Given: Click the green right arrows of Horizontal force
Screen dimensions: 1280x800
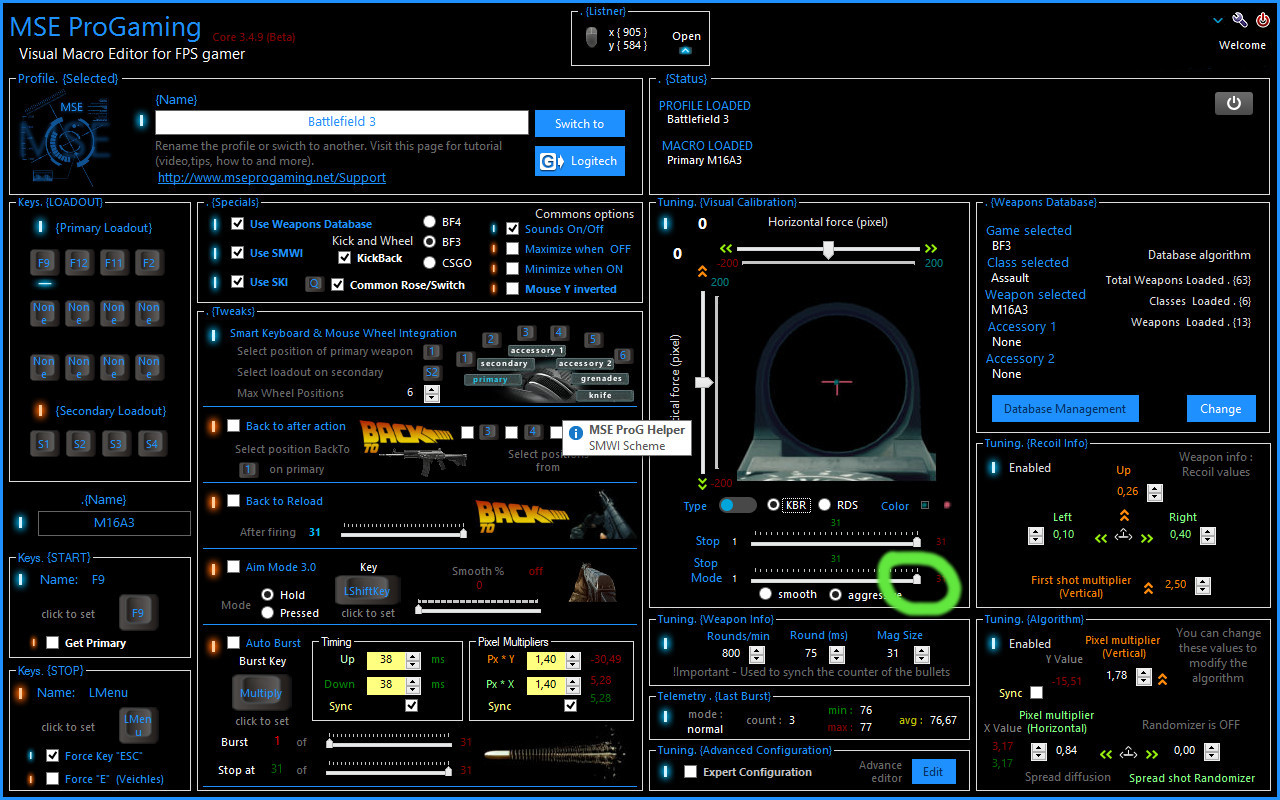Looking at the screenshot, I should pyautogui.click(x=931, y=249).
